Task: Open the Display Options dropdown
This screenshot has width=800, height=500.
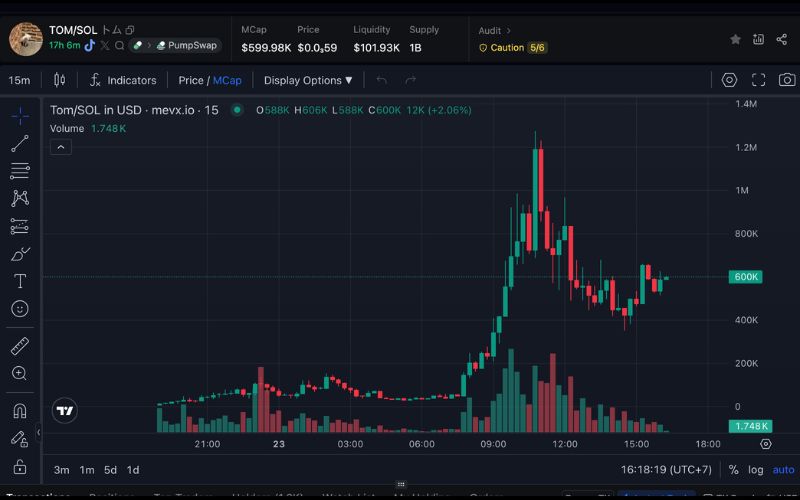Action: coord(308,80)
